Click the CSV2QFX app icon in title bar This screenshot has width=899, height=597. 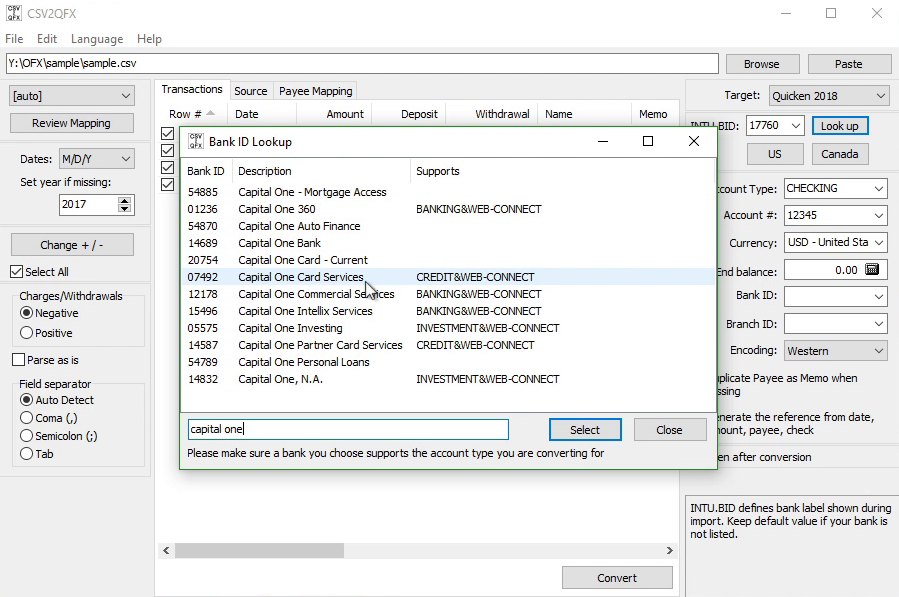(14, 13)
